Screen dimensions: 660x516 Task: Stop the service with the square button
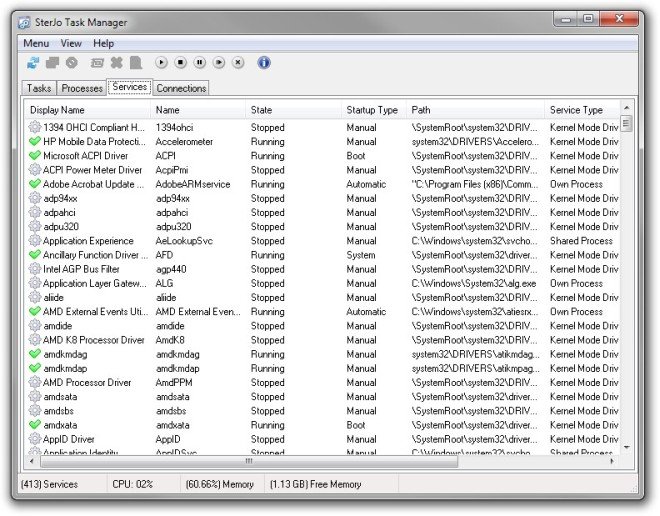pos(181,63)
